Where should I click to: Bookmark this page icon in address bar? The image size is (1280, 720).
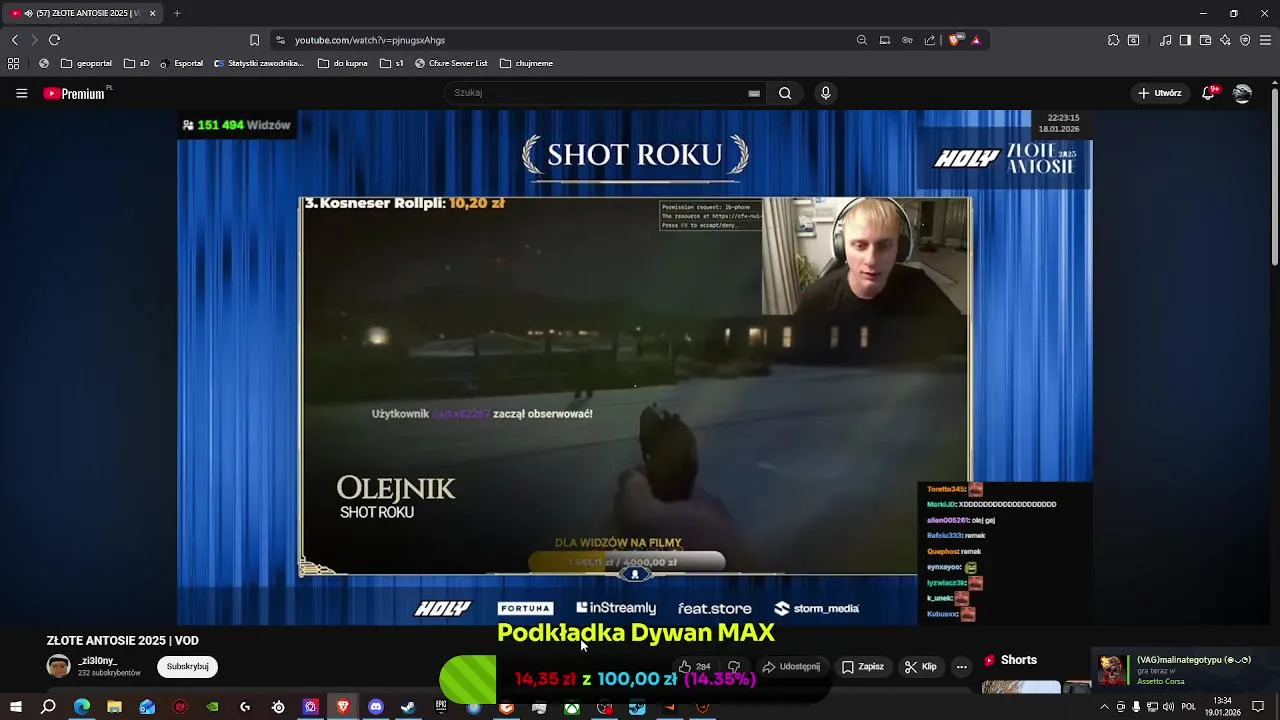254,40
